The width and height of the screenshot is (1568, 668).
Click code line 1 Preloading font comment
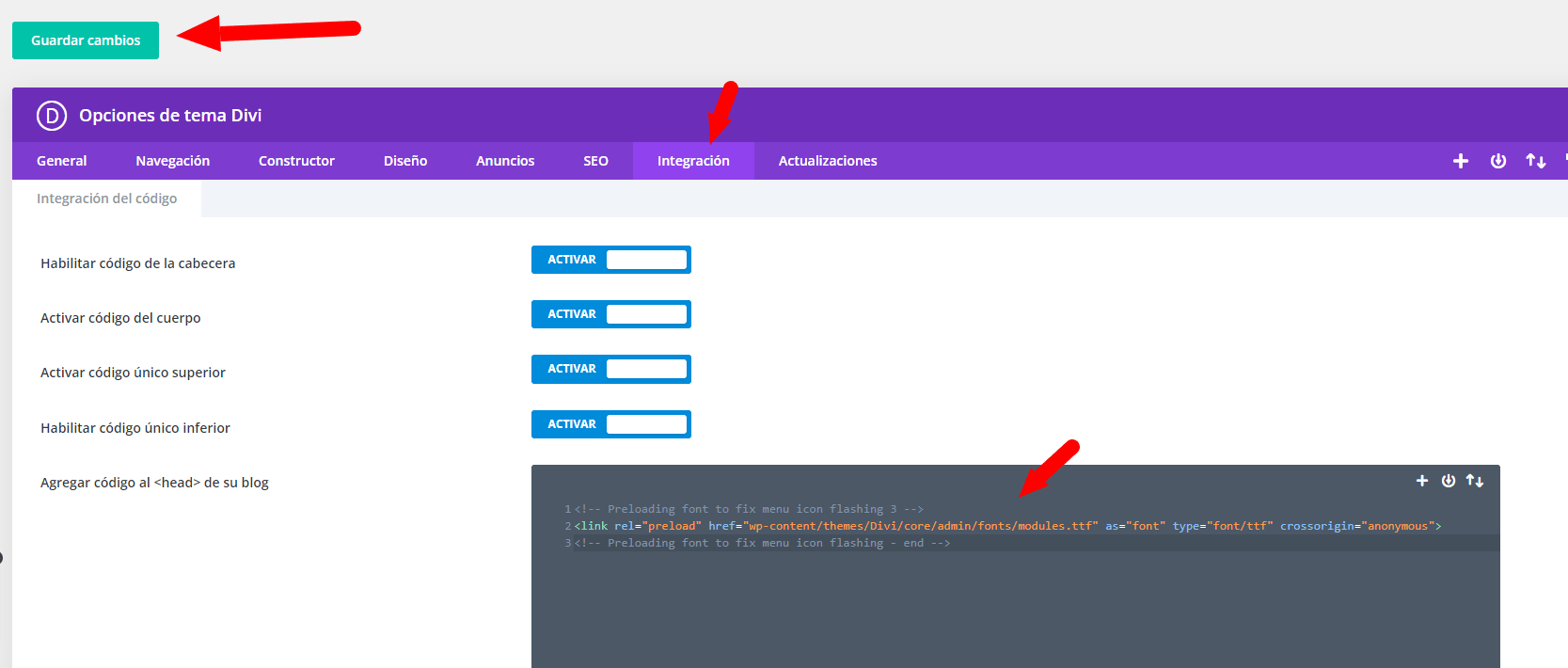tap(749, 509)
